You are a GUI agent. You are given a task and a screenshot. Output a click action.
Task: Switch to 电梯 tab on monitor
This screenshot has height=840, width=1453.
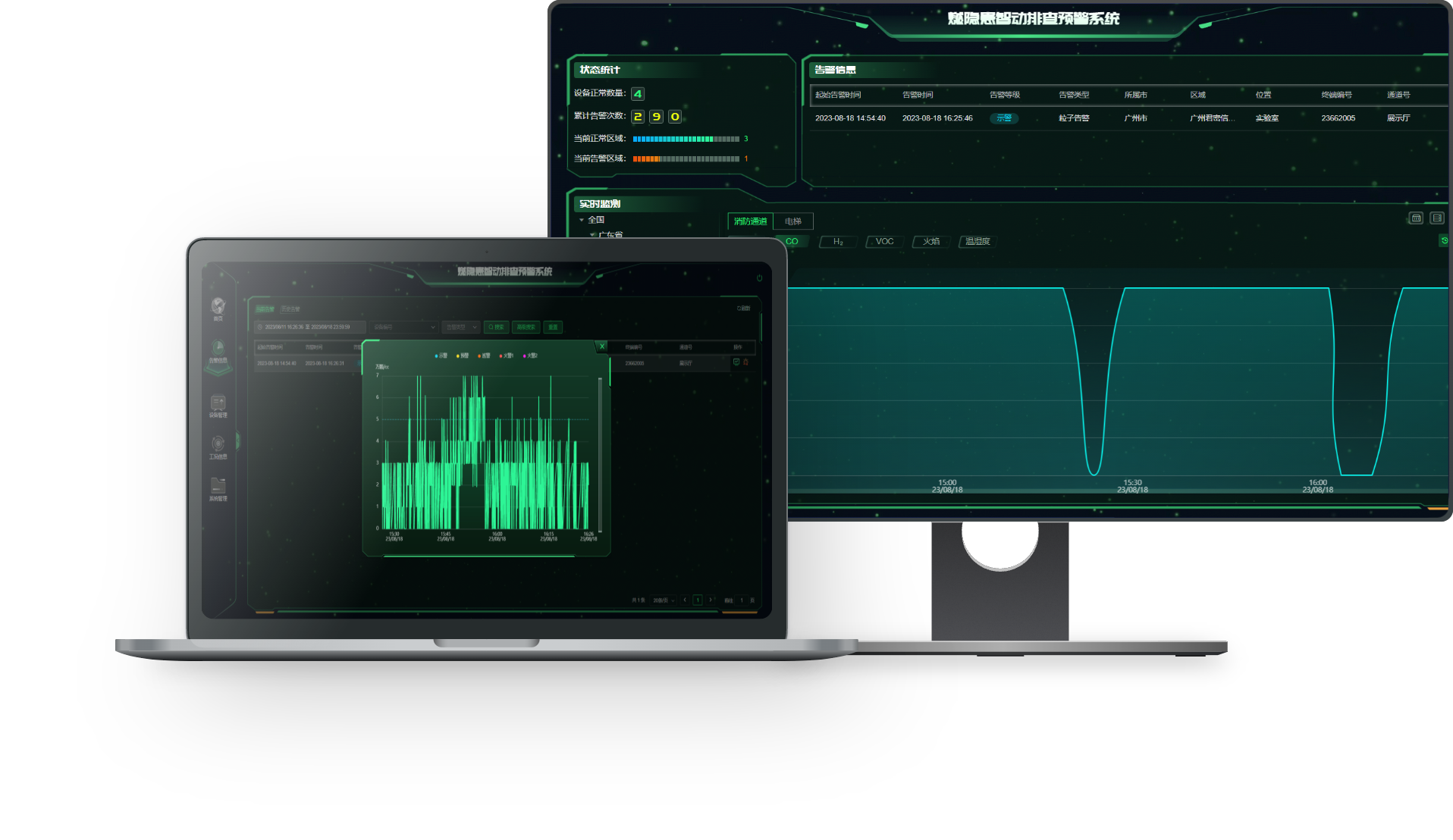(x=793, y=221)
